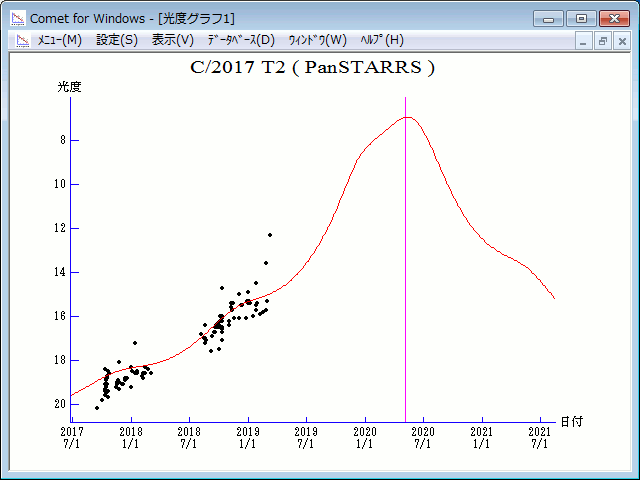
Task: Click the magnitude 10 tick label
Action: click(60, 184)
